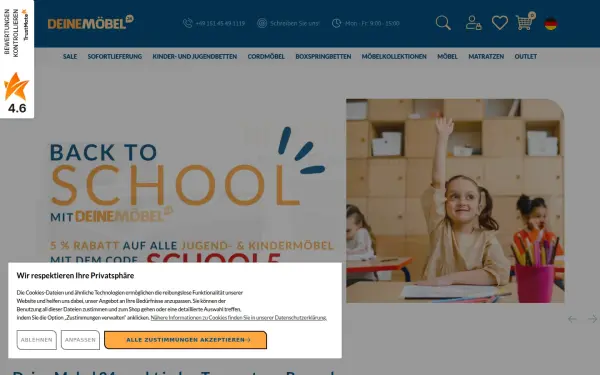Click the ABLEHNEN cookie button
Viewport: 600px width, 375px height.
(37, 340)
